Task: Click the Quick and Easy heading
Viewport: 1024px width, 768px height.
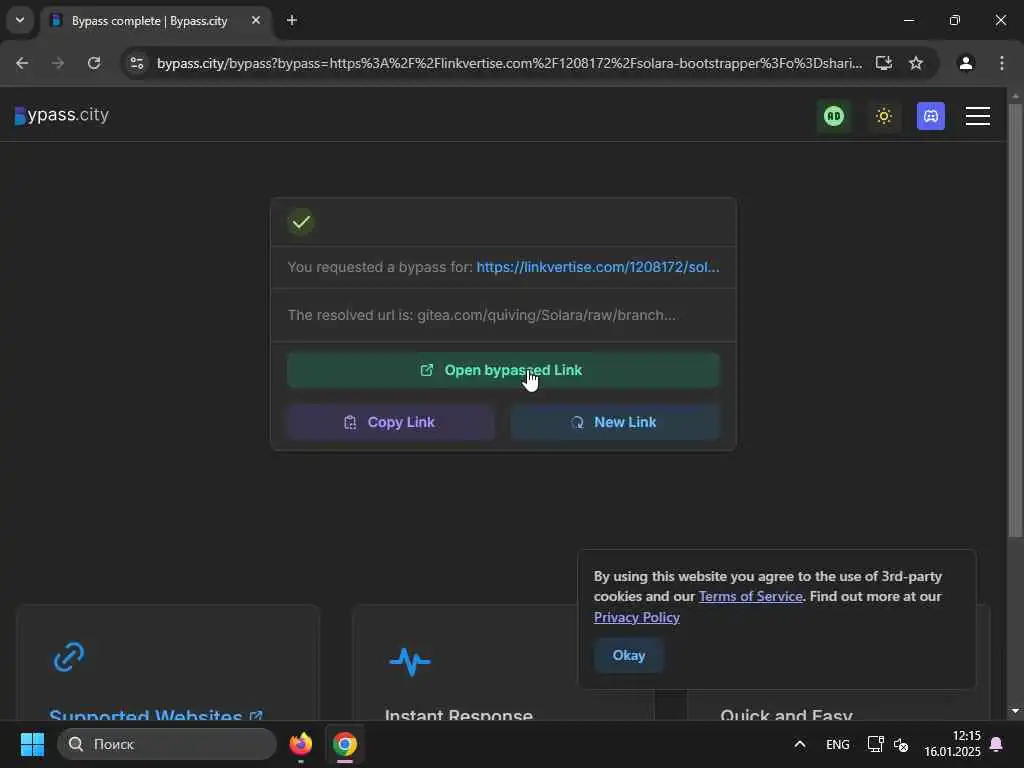Action: (786, 715)
